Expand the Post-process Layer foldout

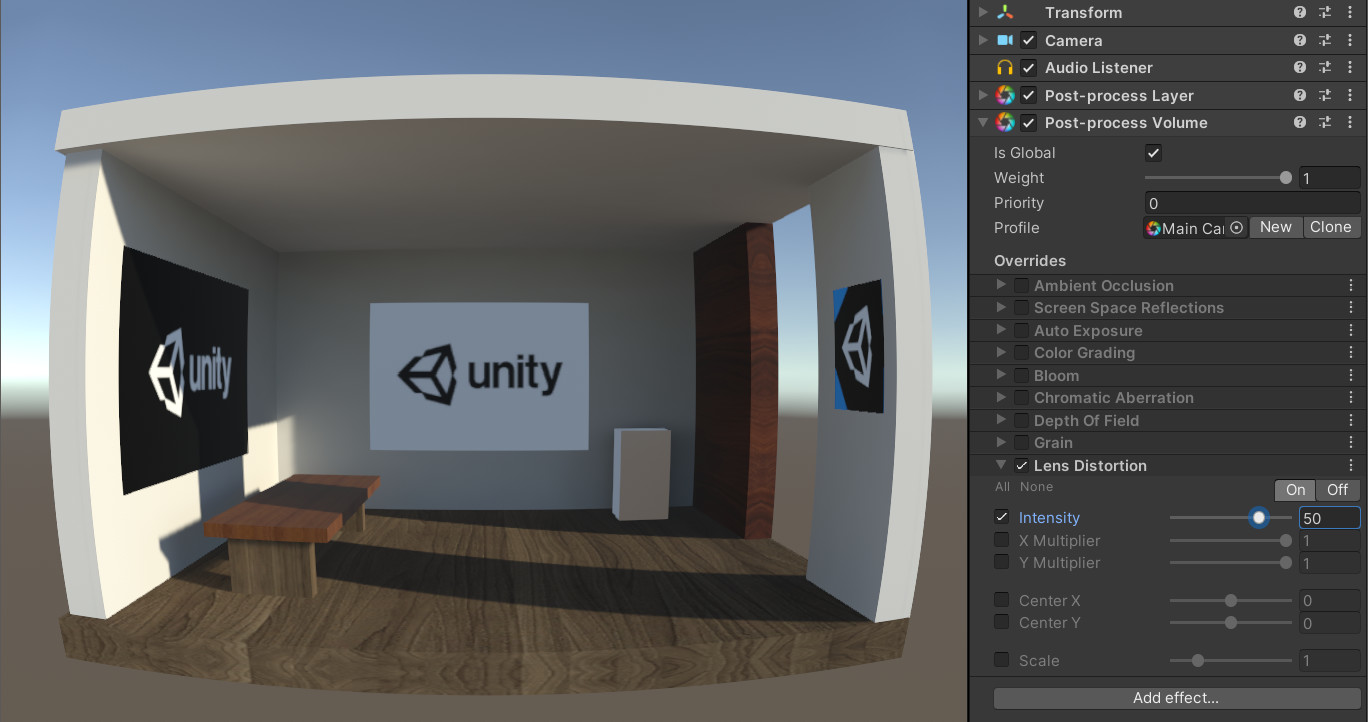(x=982, y=96)
